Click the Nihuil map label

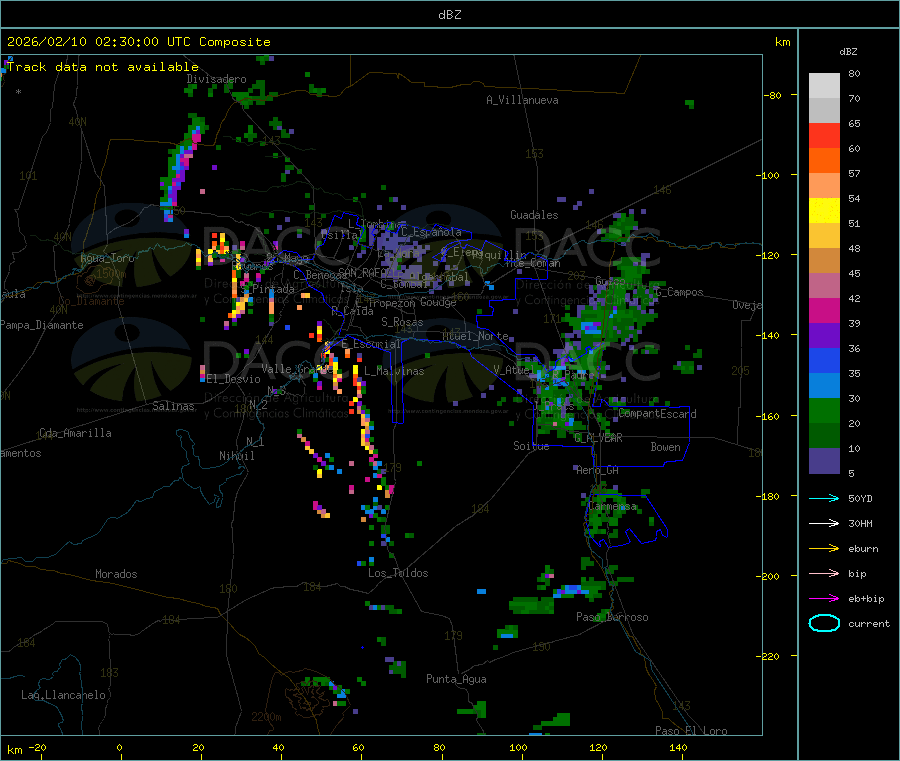[236, 456]
